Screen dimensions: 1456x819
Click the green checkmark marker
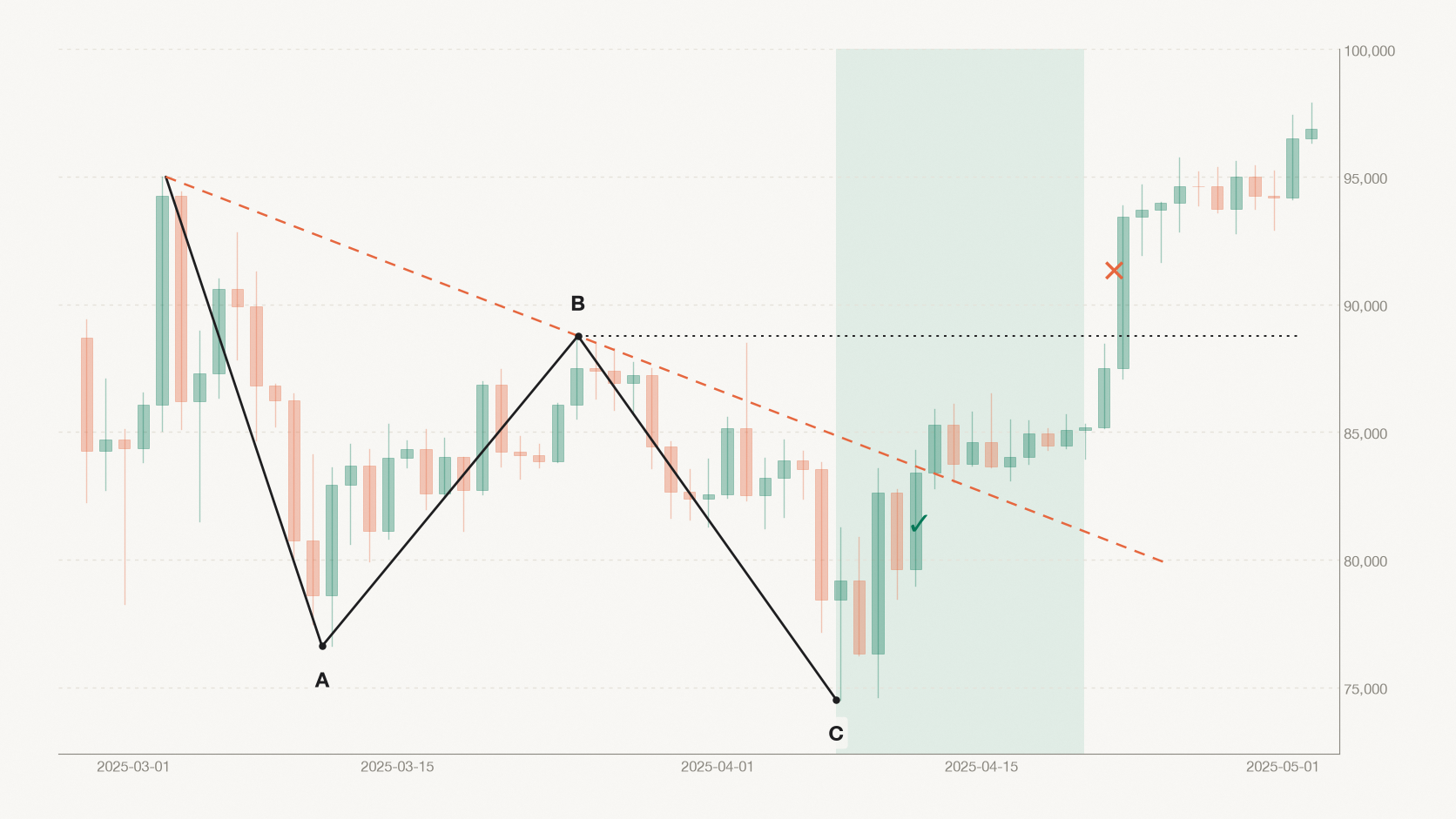pyautogui.click(x=919, y=523)
